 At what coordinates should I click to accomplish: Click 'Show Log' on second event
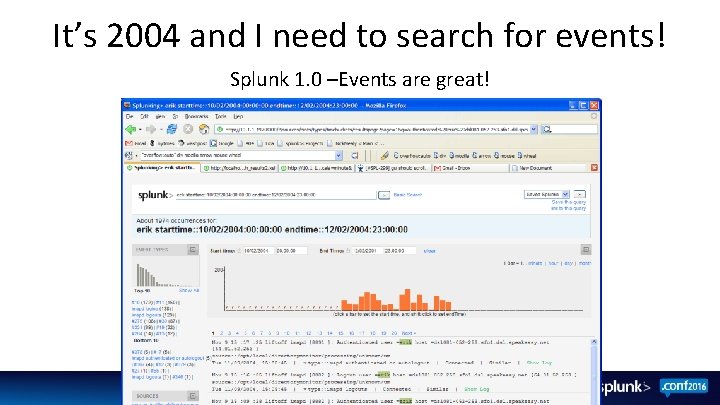pyautogui.click(x=477, y=389)
